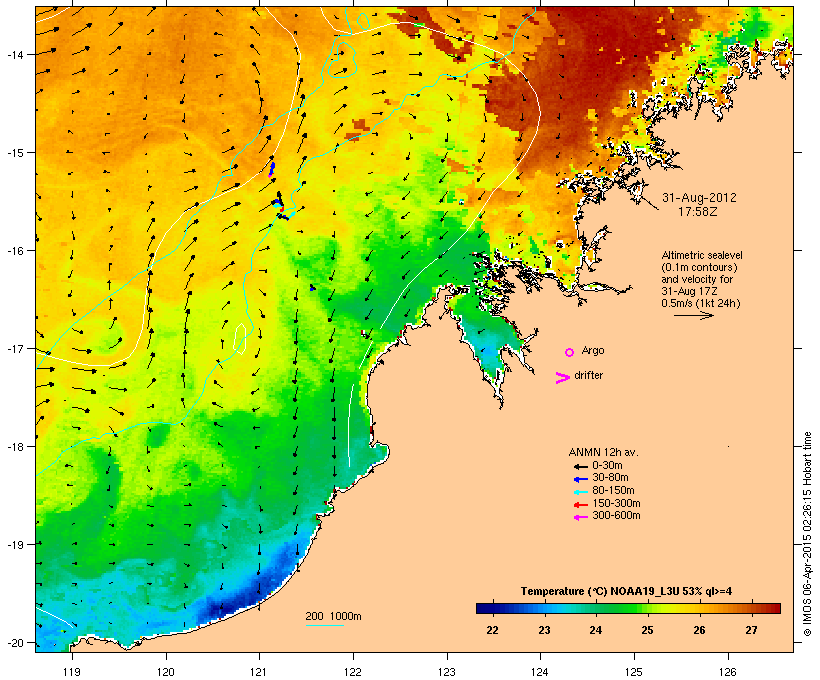Click the -18 latitude axis label
Viewport: 820px width, 680px height.
pos(14,447)
